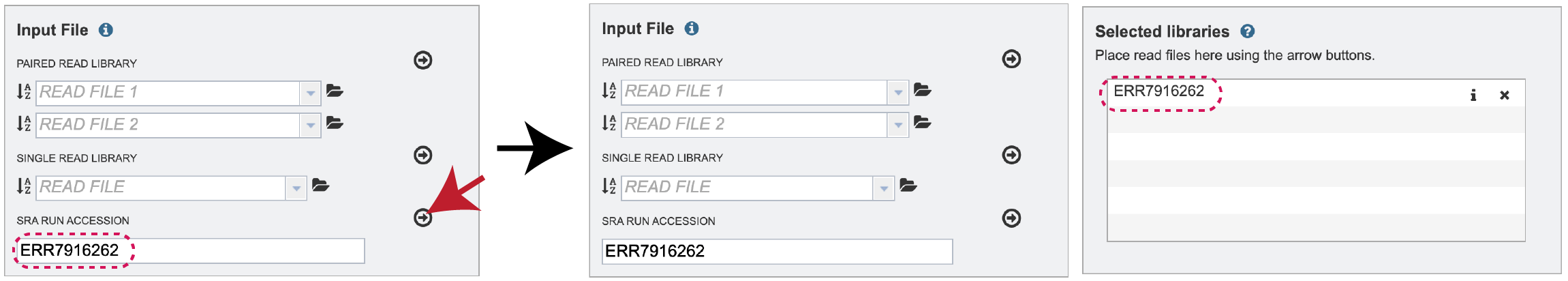Open folder browser for READ FILE 1 in left panel
The width and height of the screenshot is (1568, 281).
click(335, 91)
